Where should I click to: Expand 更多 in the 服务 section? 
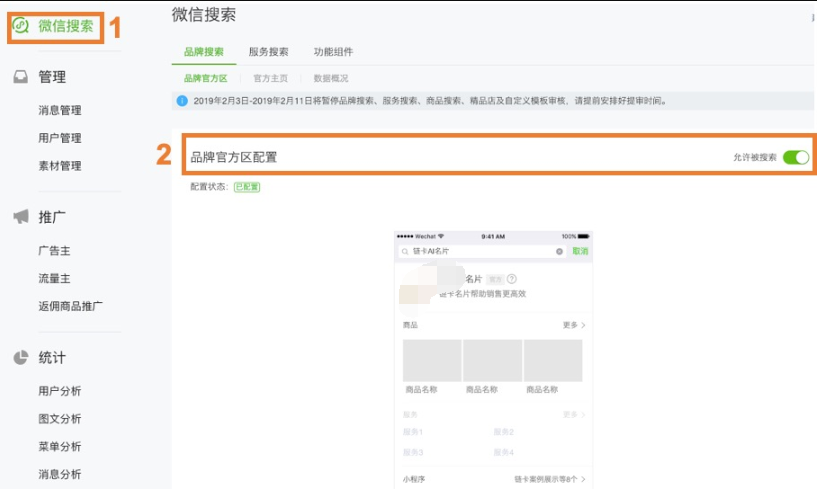(574, 414)
